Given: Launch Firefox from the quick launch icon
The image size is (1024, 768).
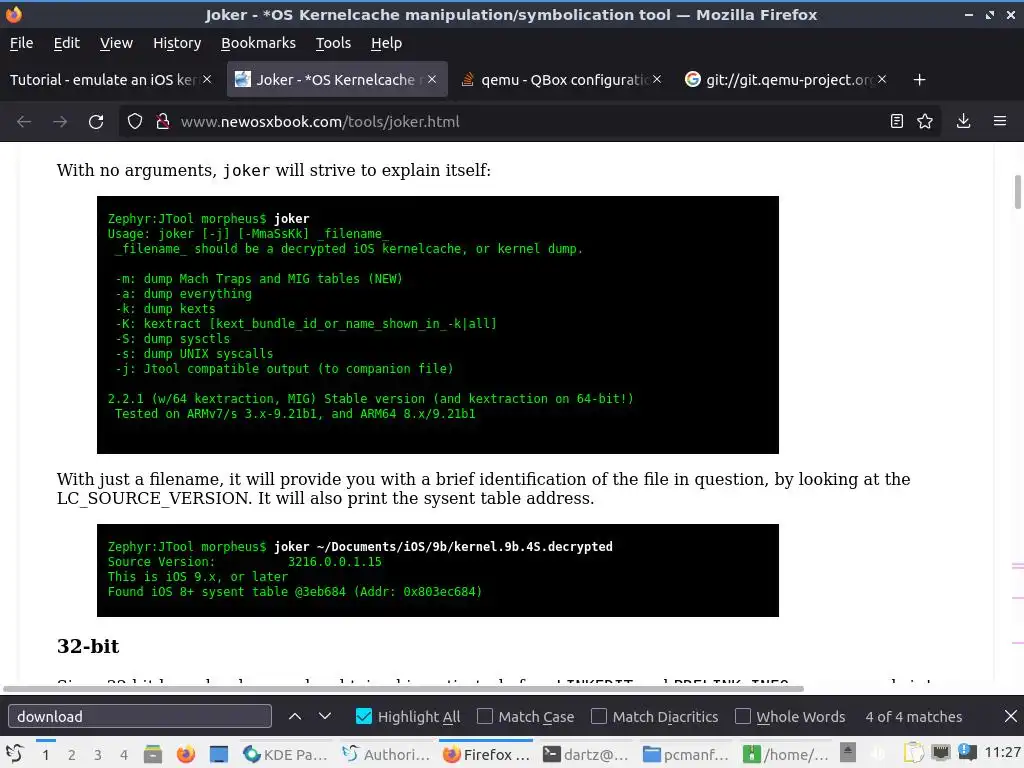Looking at the screenshot, I should pos(186,754).
